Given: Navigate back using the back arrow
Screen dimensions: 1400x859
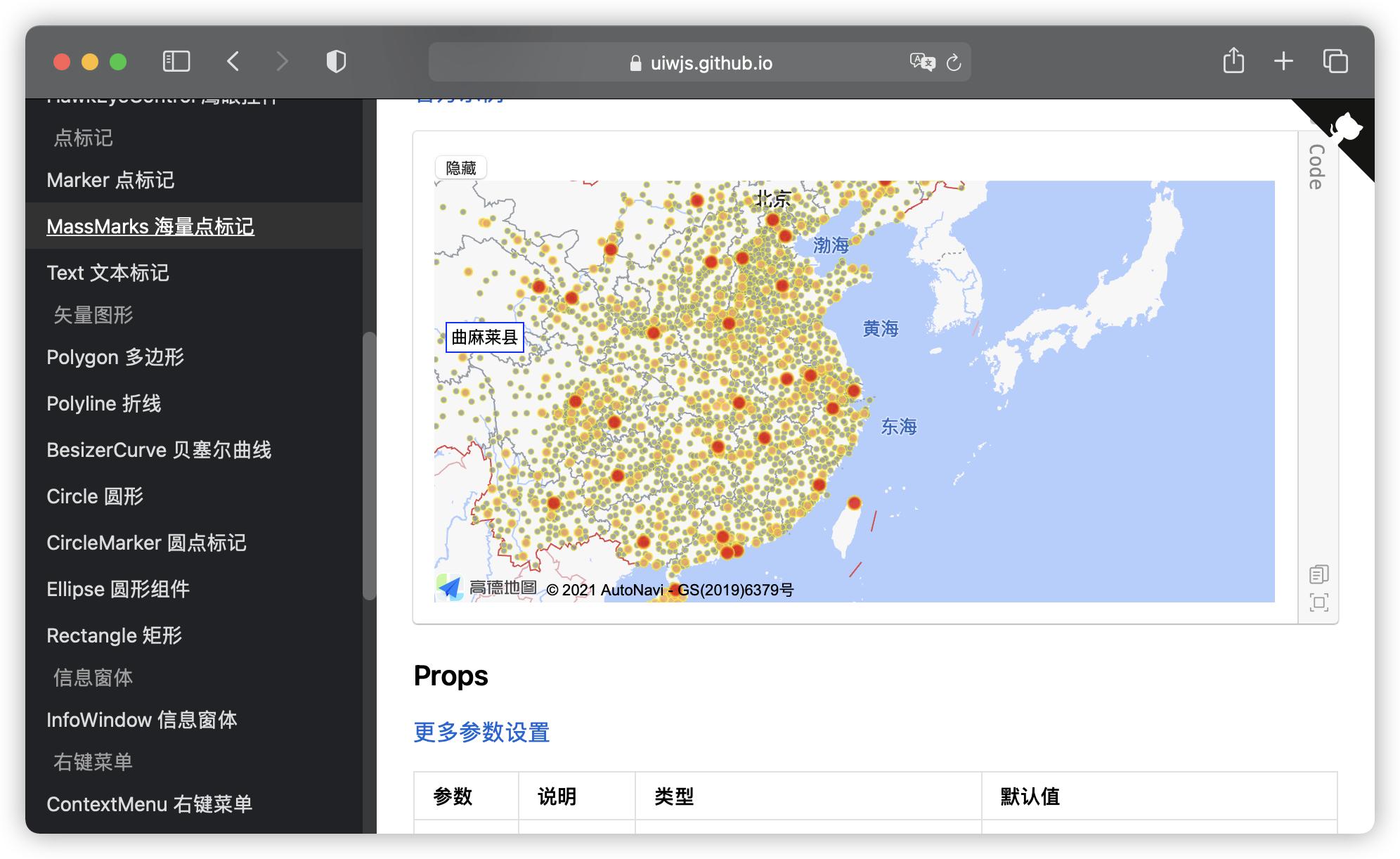Looking at the screenshot, I should tap(233, 61).
